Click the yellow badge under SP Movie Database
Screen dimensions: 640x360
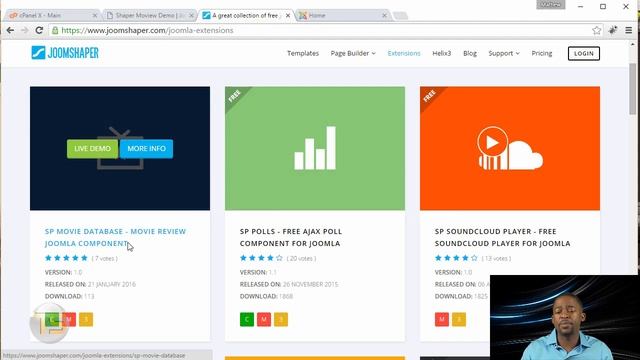pos(86,319)
